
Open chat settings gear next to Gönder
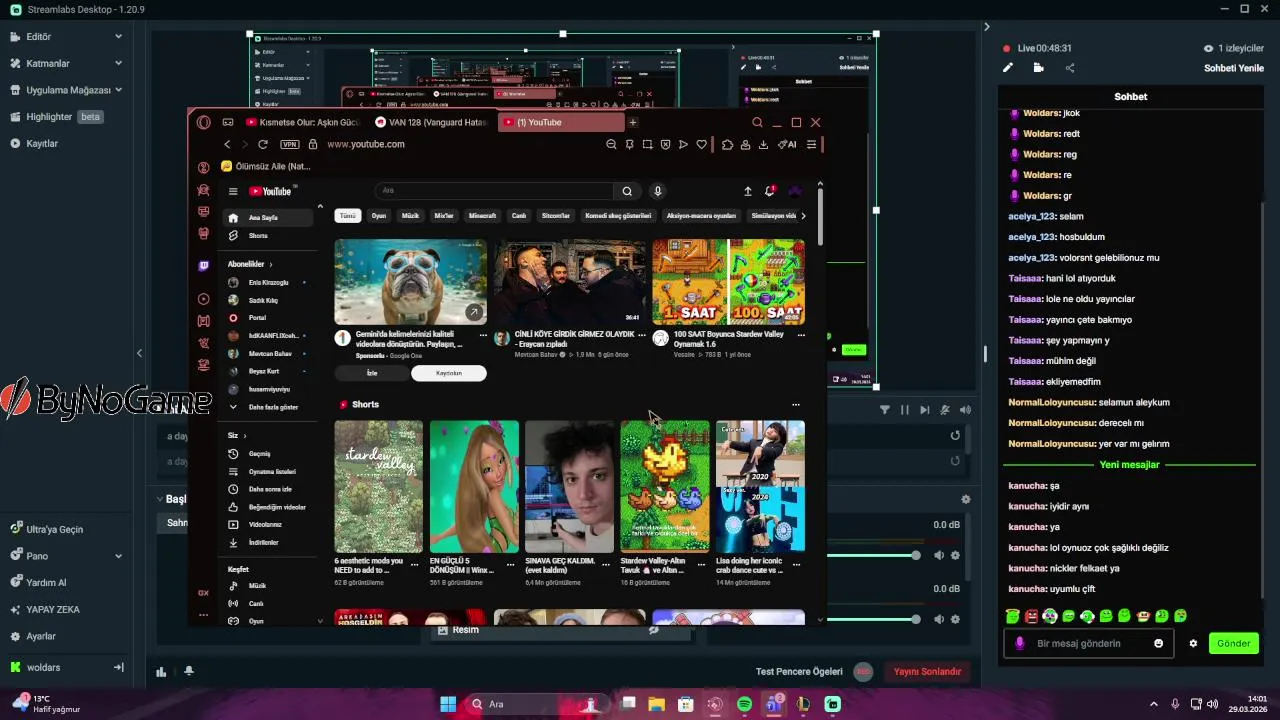[x=1193, y=644]
